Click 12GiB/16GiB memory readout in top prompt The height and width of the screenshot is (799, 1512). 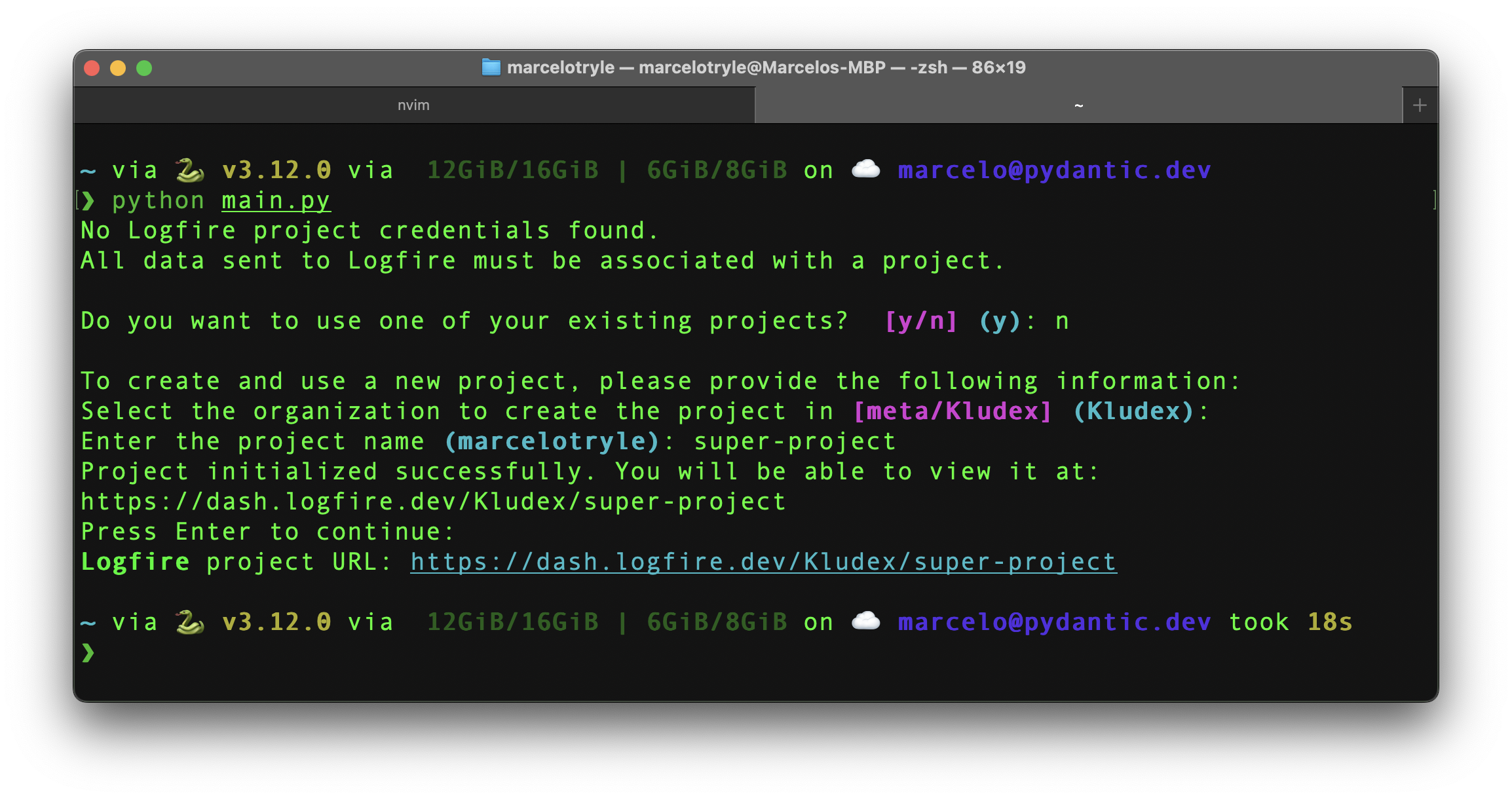point(513,170)
